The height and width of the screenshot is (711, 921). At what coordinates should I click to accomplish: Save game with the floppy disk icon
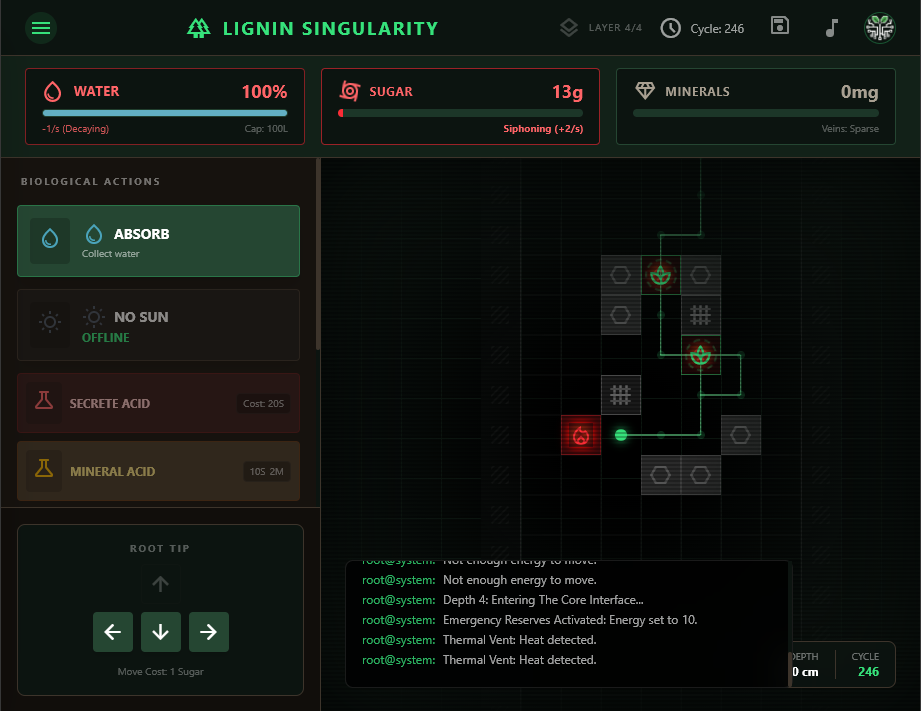tap(779, 26)
